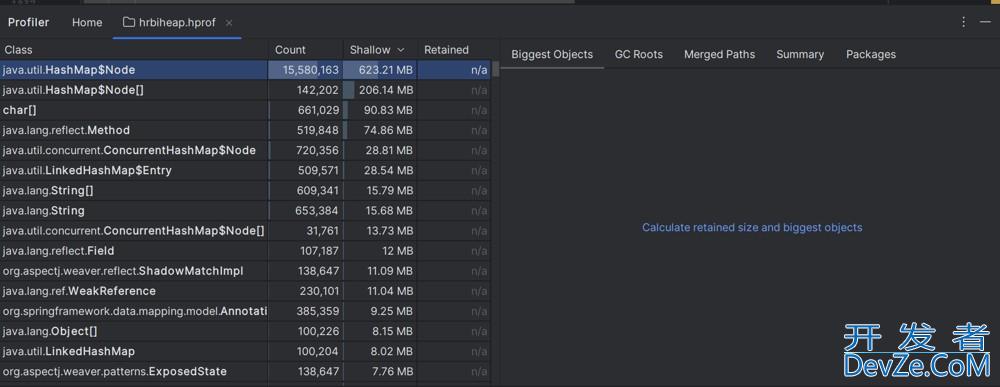Open the GC Roots tab

point(638,54)
